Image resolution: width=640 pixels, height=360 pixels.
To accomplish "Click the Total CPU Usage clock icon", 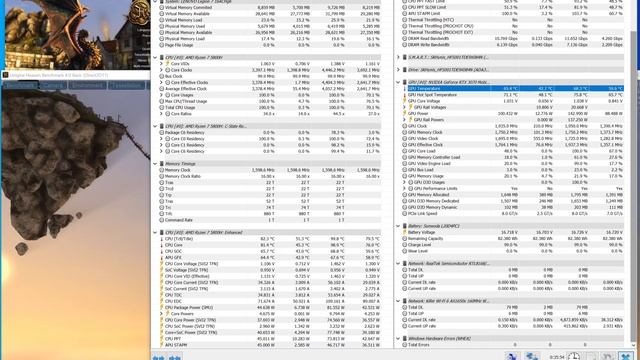I will [x=162, y=108].
